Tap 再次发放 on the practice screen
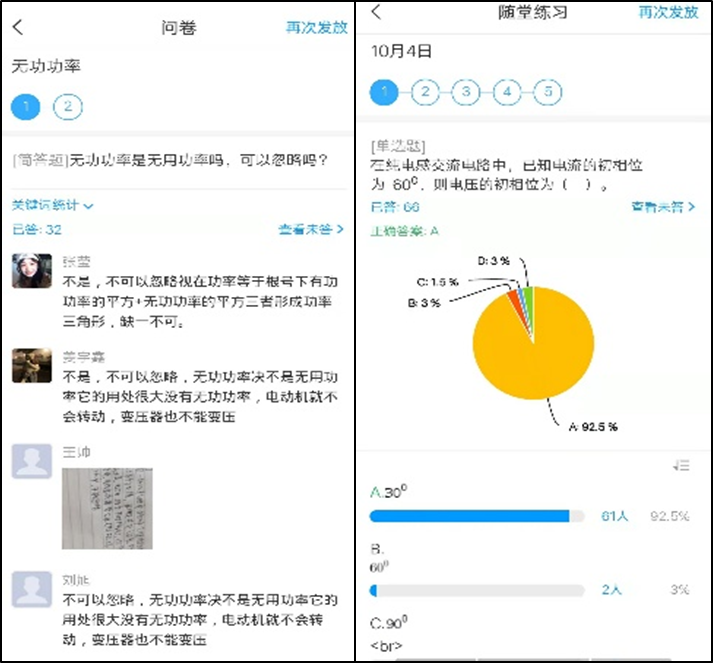 (x=668, y=12)
